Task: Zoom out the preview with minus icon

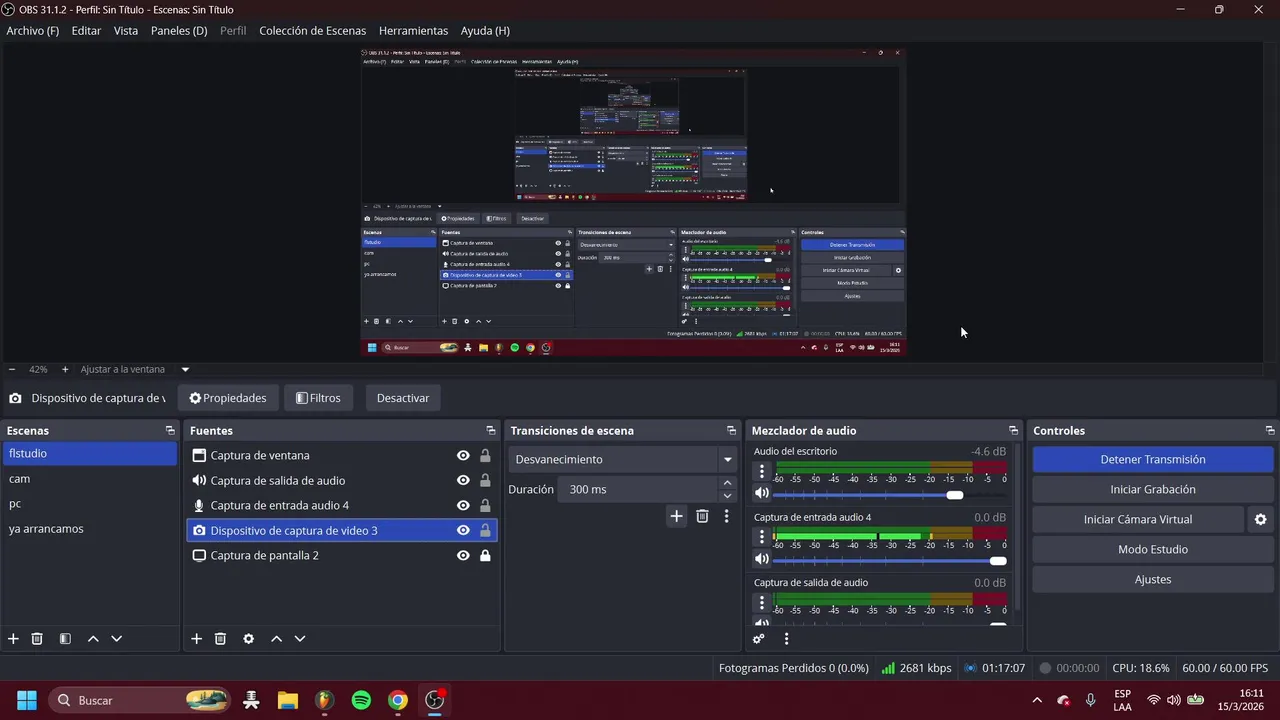Action: point(12,369)
